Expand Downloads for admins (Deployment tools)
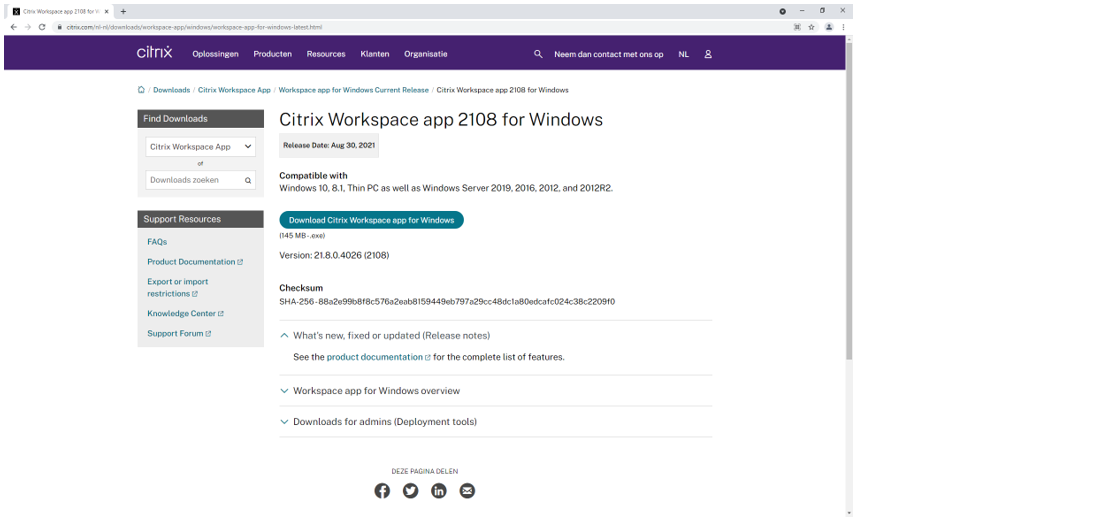 click(x=384, y=422)
